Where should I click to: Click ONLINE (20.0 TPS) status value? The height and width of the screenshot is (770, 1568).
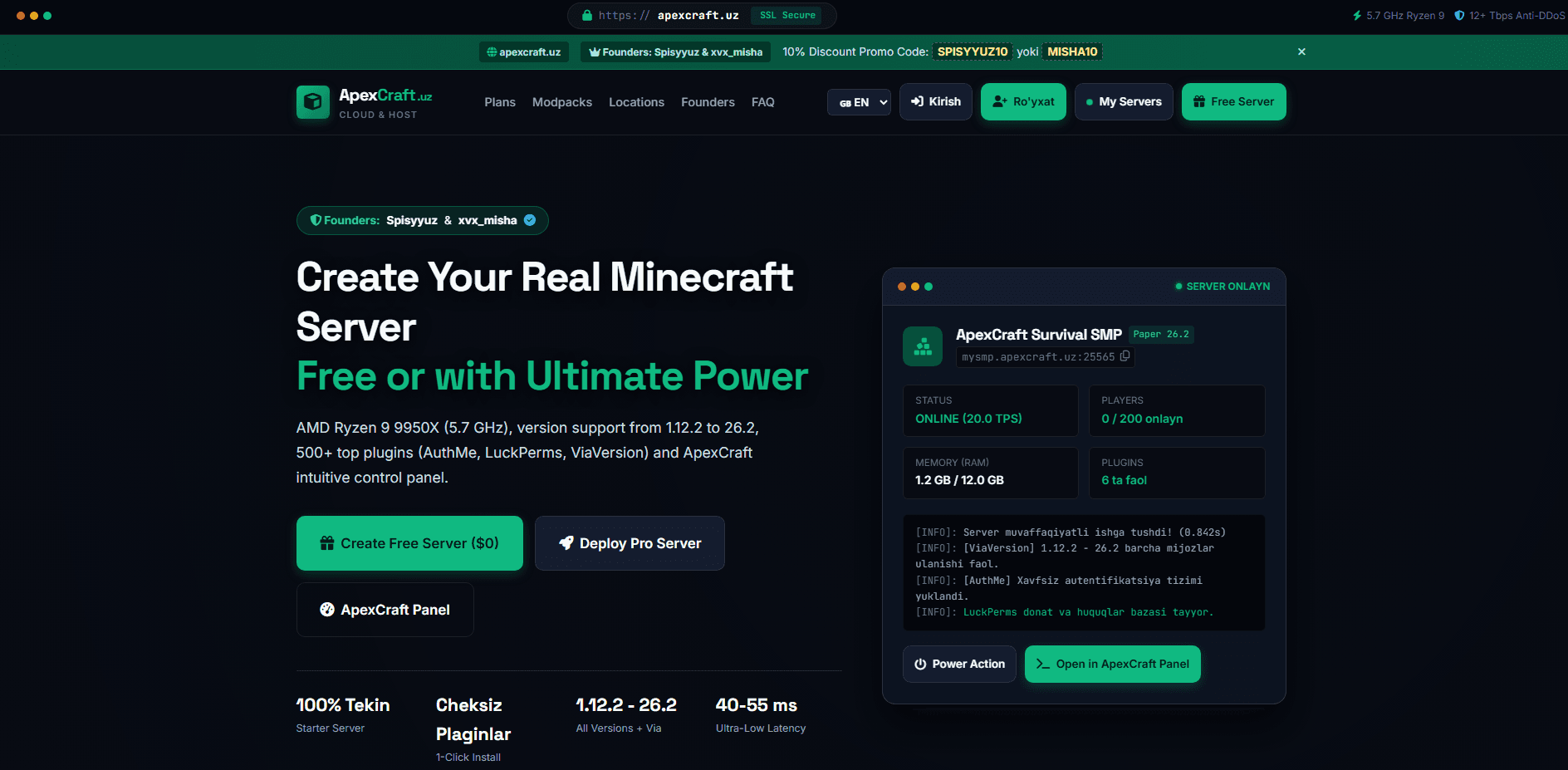[968, 419]
